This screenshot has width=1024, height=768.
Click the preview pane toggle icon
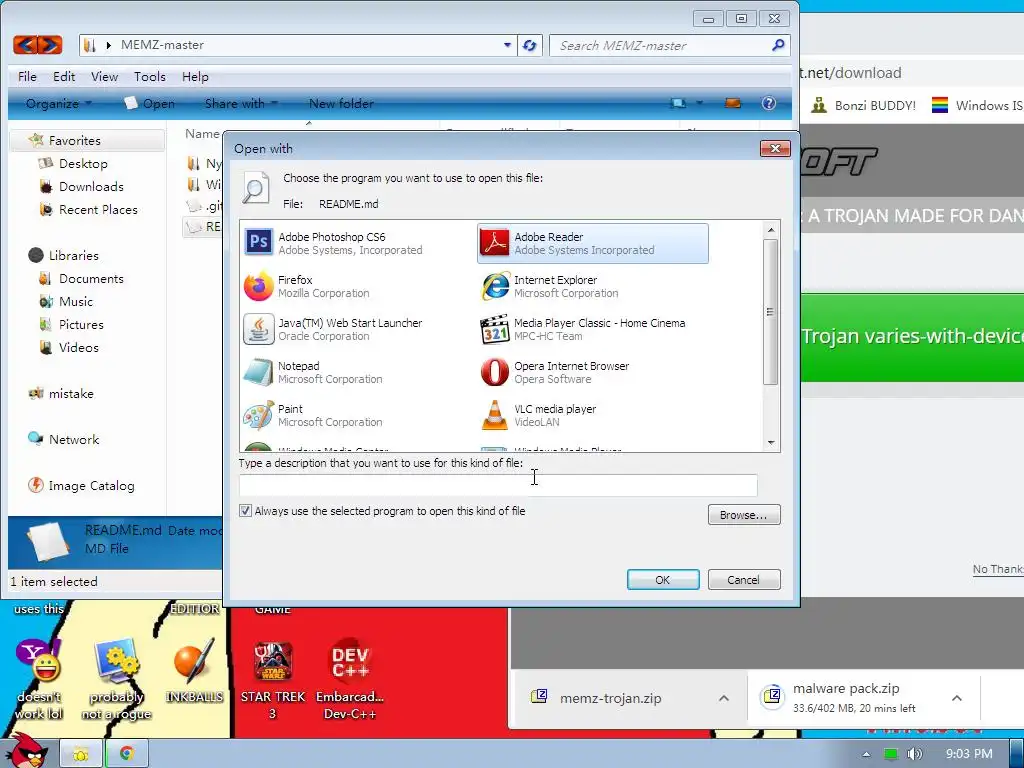(733, 103)
